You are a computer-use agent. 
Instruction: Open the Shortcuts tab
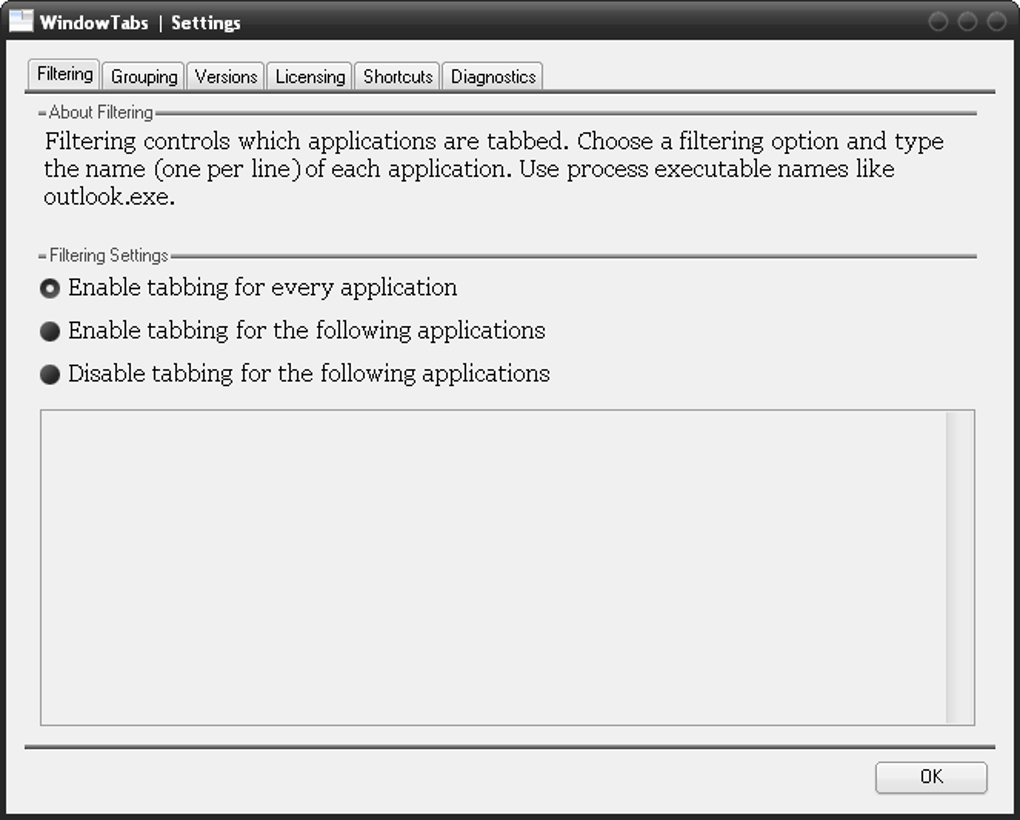pyautogui.click(x=396, y=76)
